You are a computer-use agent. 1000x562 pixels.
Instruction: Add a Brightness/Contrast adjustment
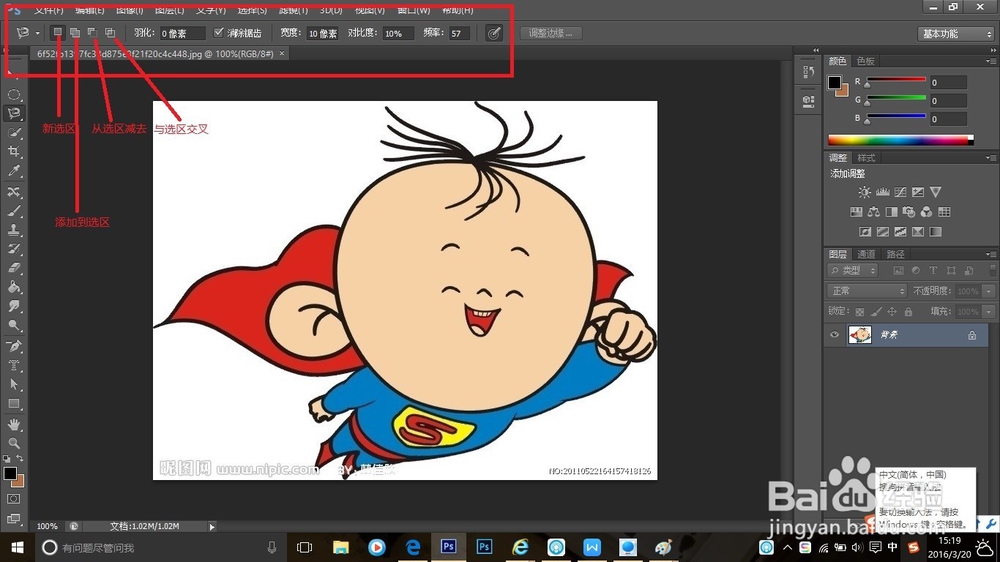tap(864, 192)
